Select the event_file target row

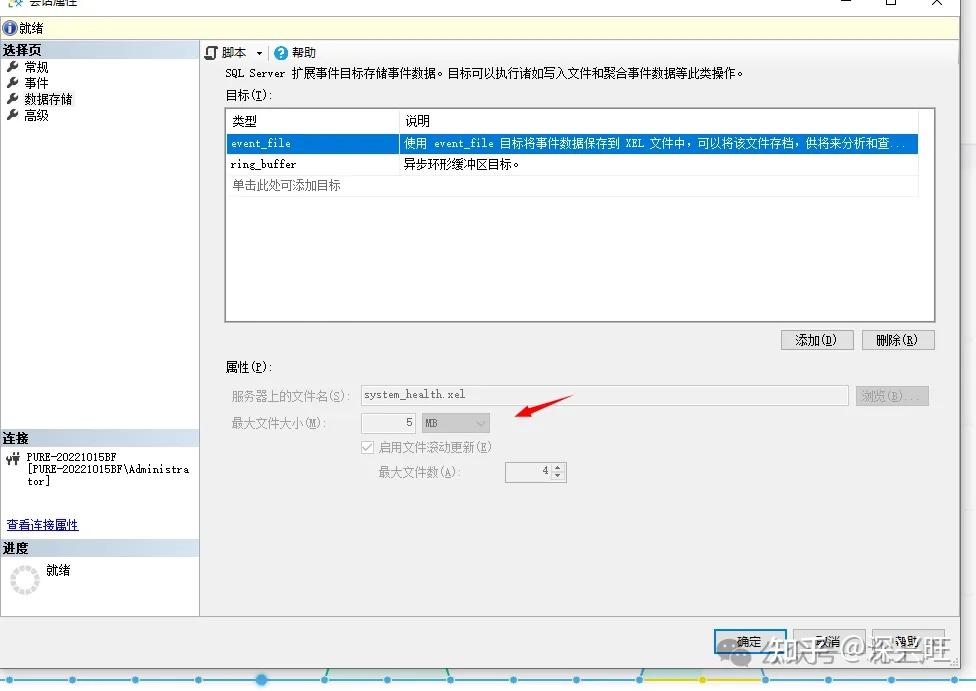coord(572,144)
